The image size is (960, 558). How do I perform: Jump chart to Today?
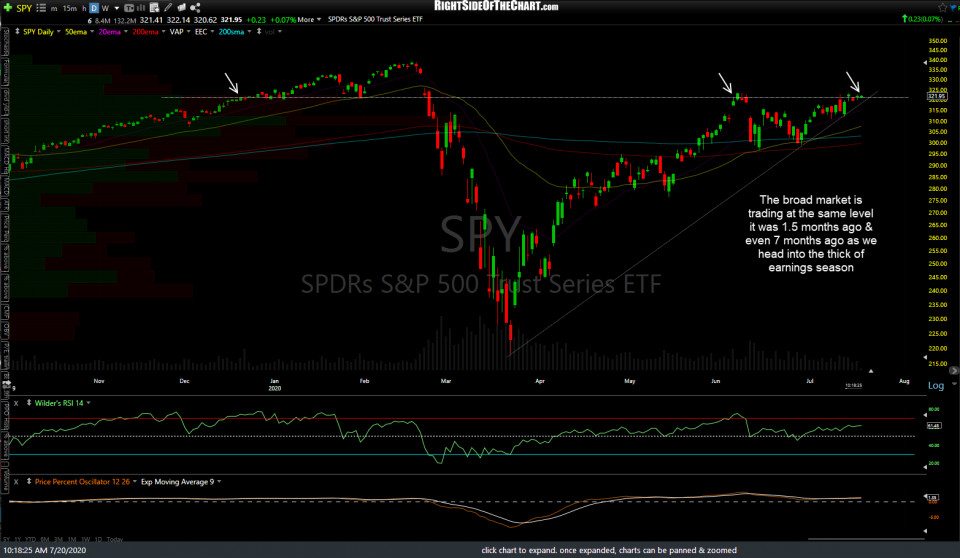click(115, 539)
